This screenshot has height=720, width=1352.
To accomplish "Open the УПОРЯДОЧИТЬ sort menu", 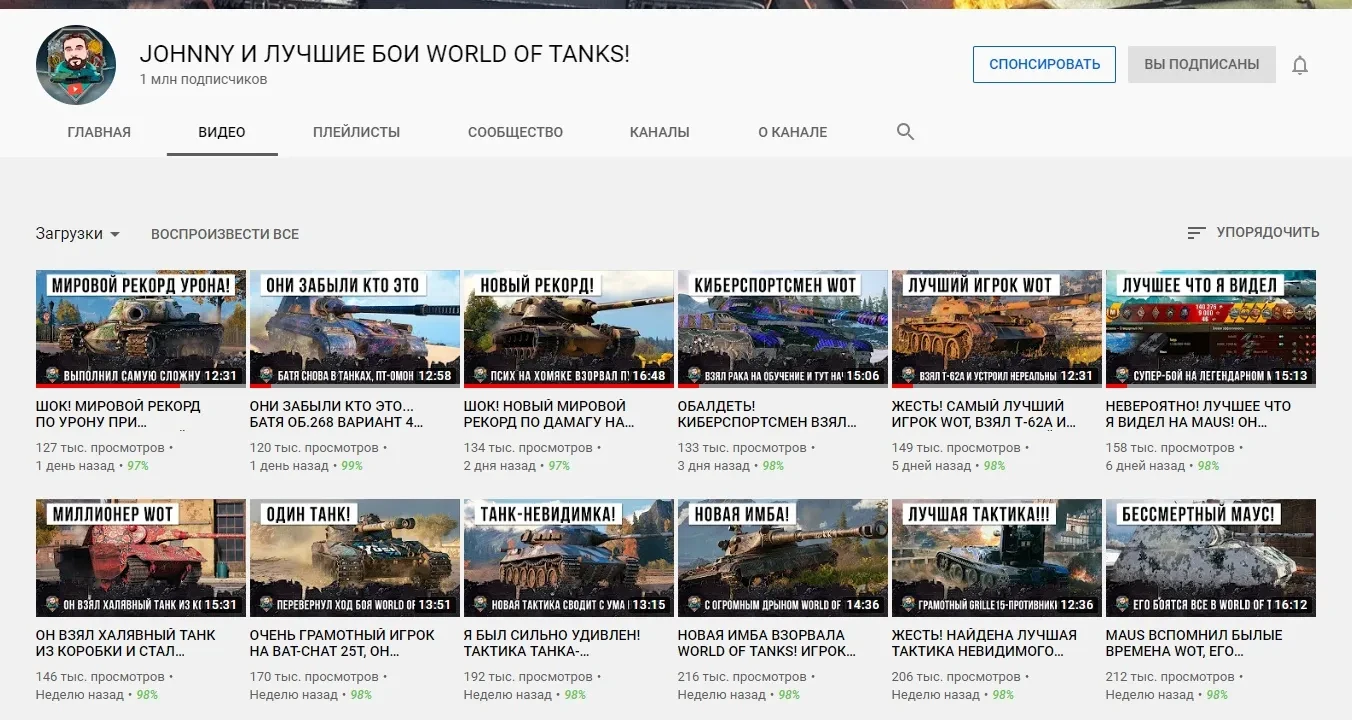I will [1267, 232].
